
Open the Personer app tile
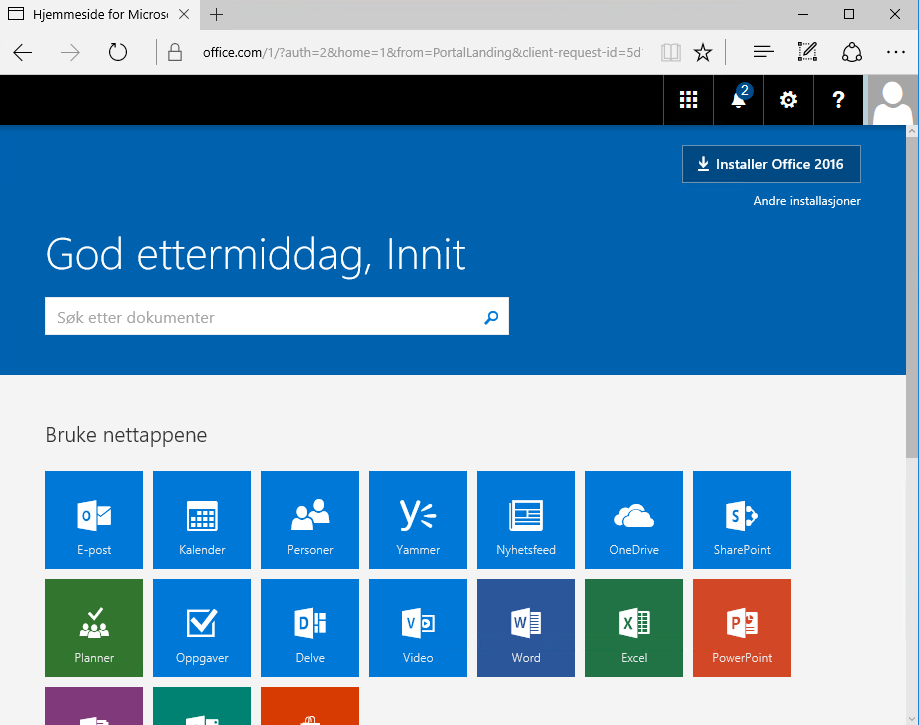[x=309, y=520]
